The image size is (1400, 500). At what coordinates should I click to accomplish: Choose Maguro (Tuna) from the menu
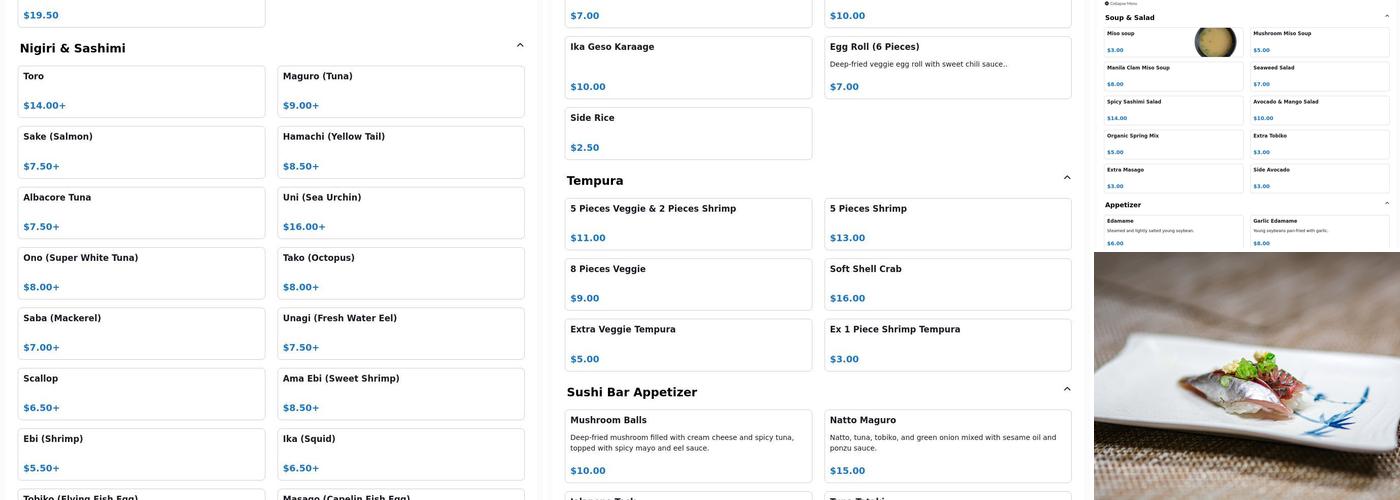point(400,91)
